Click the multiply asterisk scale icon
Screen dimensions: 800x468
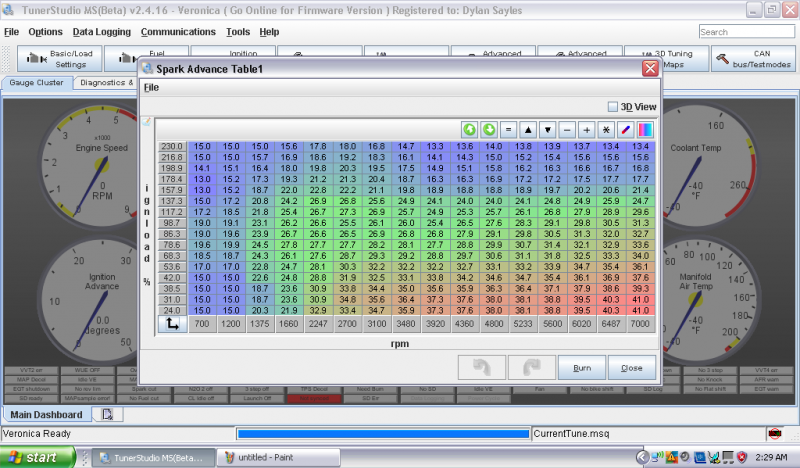point(605,129)
